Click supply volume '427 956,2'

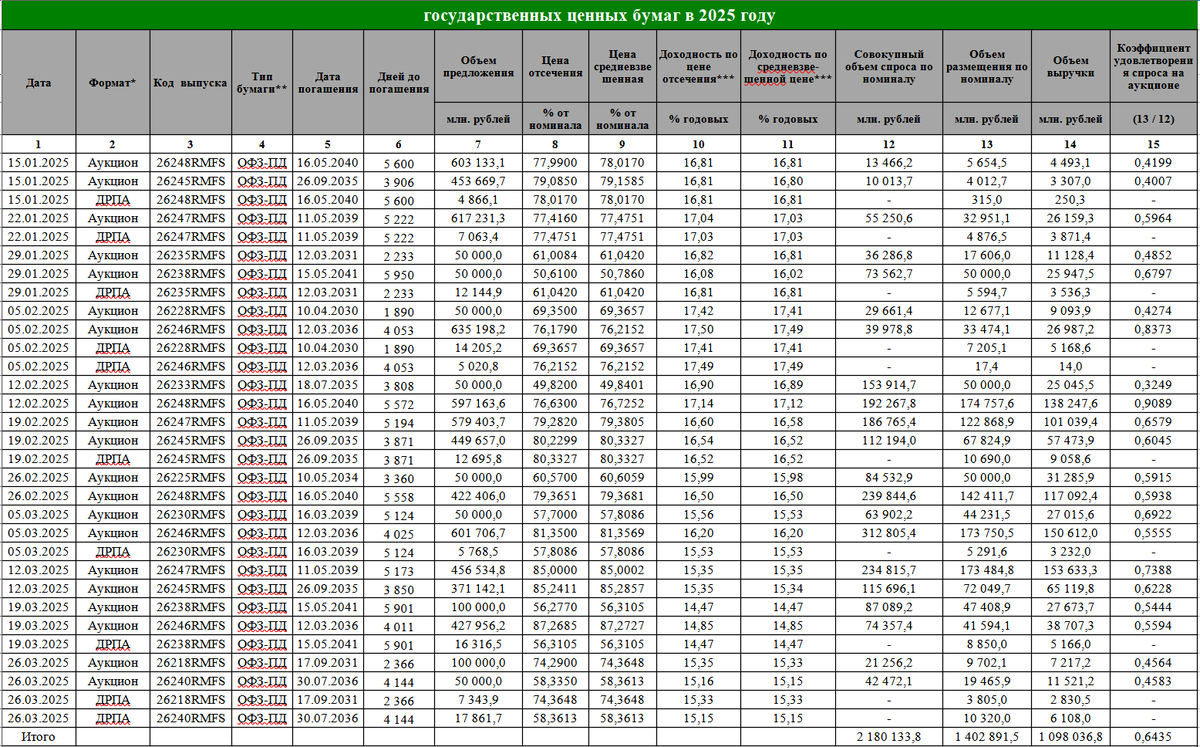pyautogui.click(x=479, y=626)
